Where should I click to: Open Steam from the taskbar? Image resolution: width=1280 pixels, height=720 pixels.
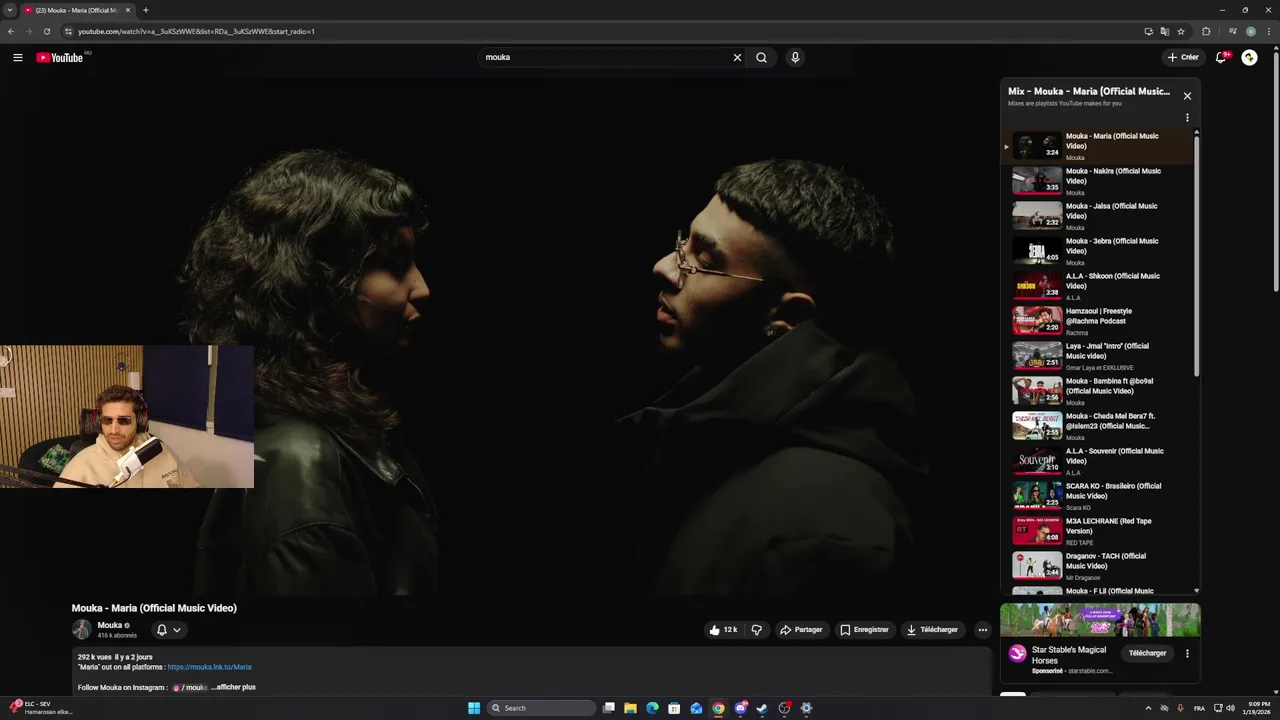click(x=762, y=708)
